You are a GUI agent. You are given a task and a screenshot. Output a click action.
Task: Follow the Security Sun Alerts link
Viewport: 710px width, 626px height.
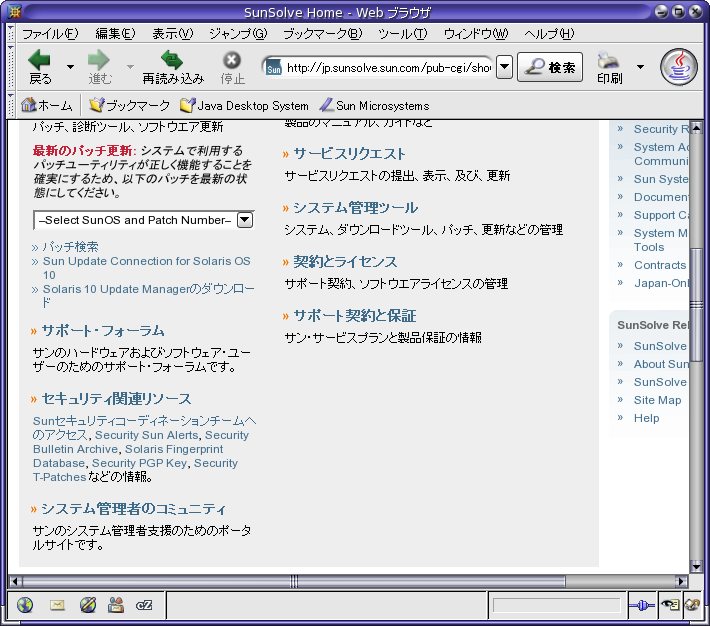(147, 435)
